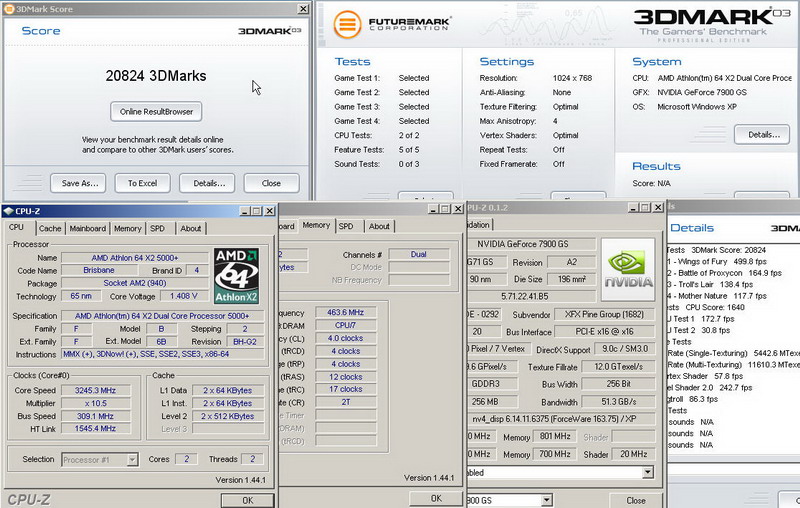Click the memory Channels Dual field
The height and width of the screenshot is (508, 800).
click(x=419, y=254)
